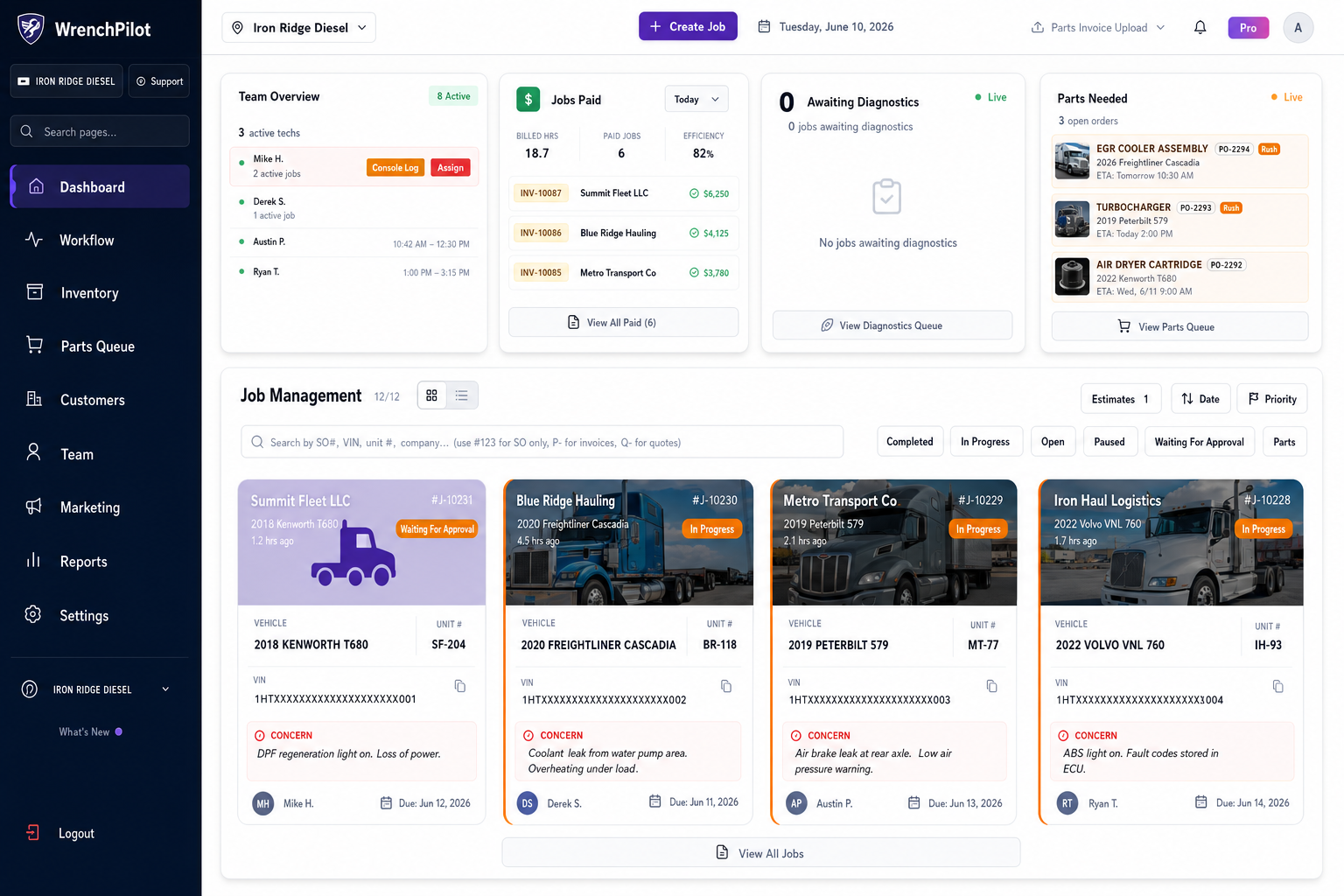Sort jobs by Date
This screenshot has height=896, width=1344.
click(1200, 399)
